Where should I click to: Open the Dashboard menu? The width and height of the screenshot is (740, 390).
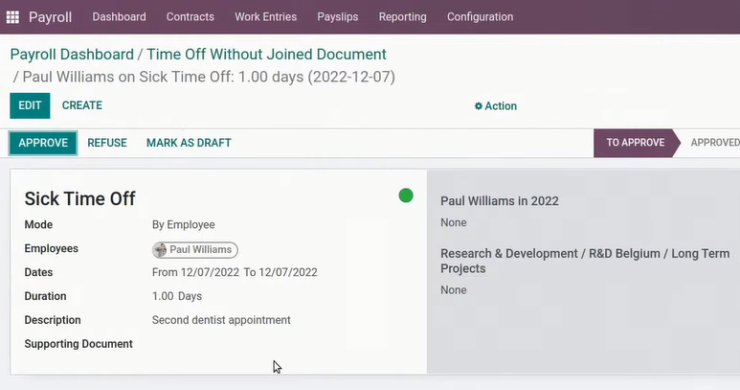point(119,17)
